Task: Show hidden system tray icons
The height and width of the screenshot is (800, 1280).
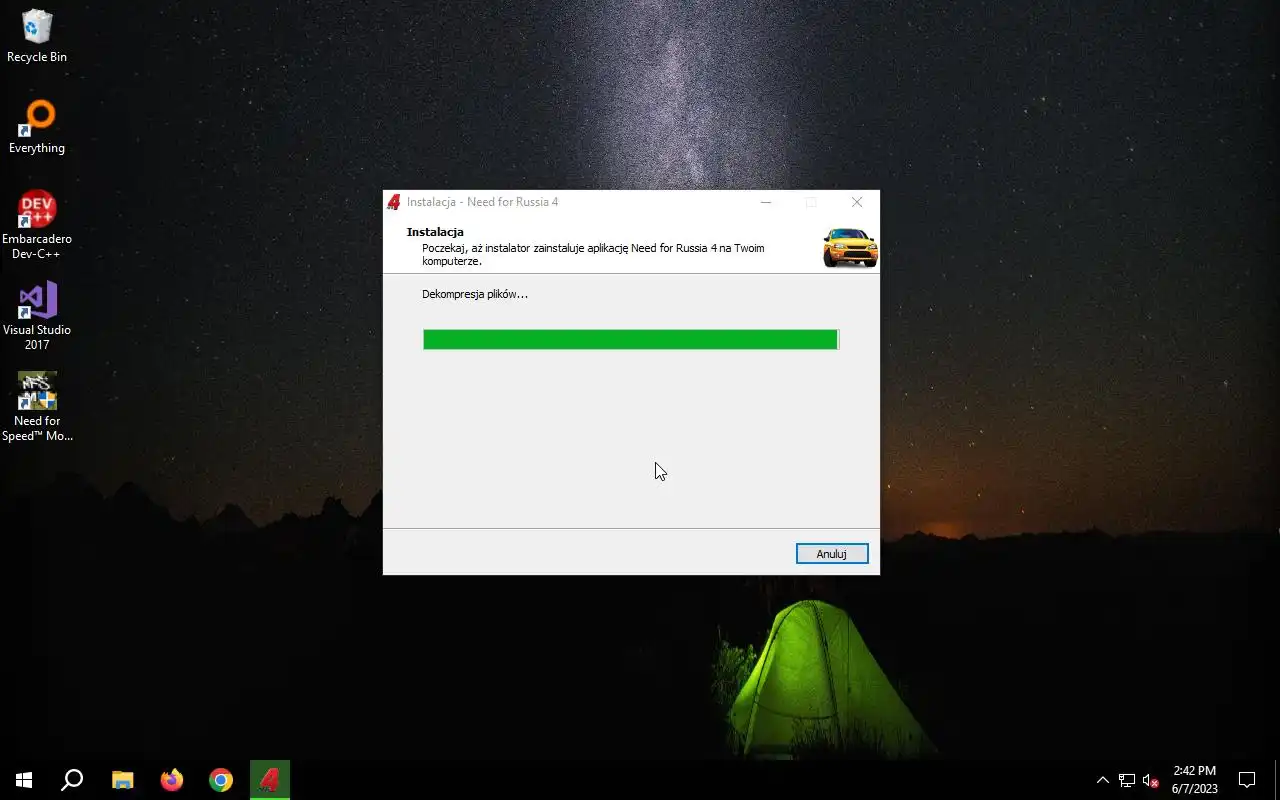Action: 1103,780
